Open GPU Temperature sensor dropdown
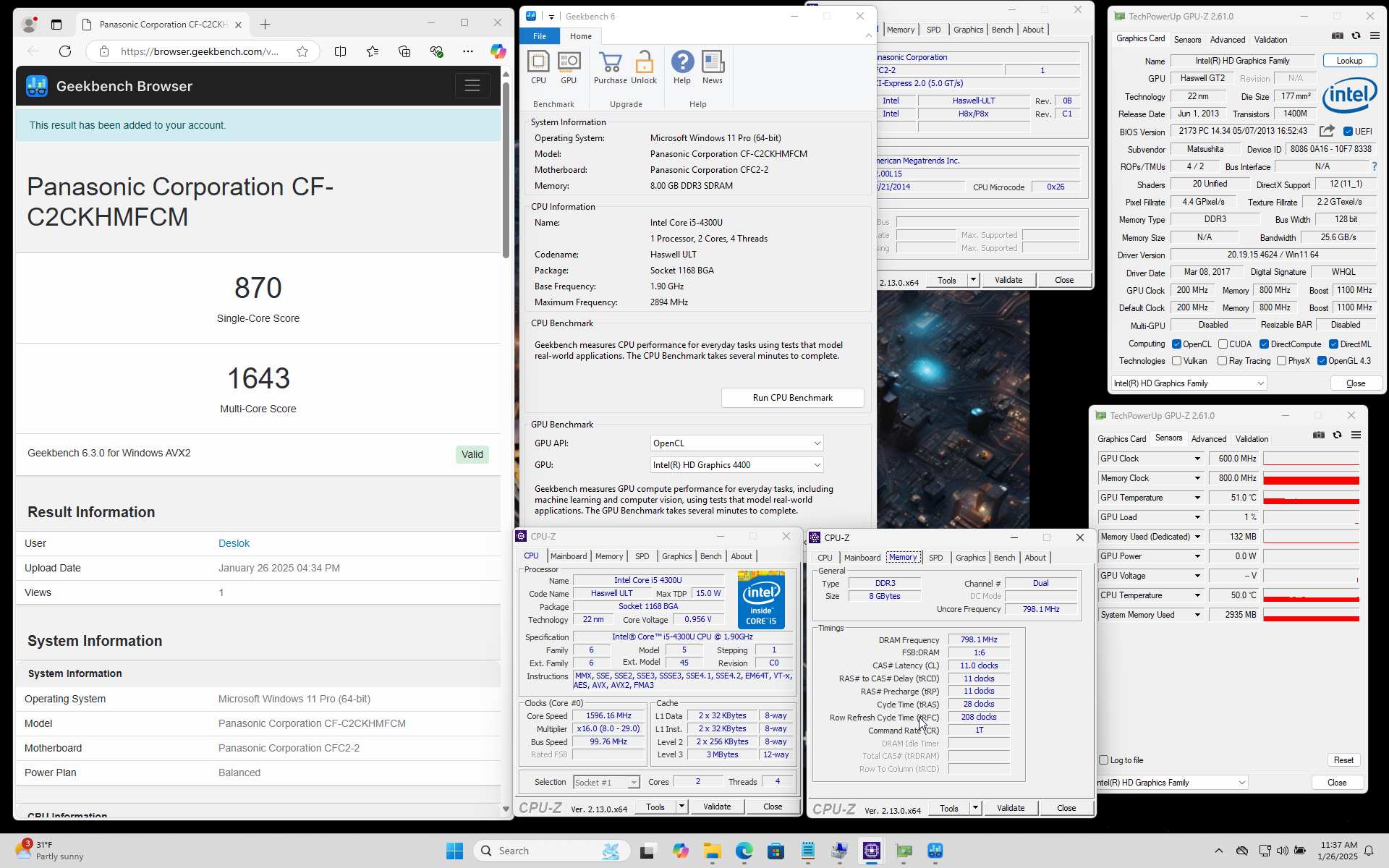 (x=1197, y=498)
